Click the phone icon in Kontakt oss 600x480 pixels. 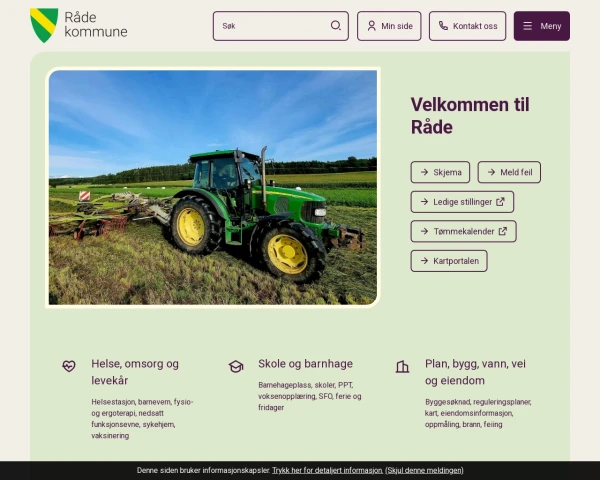click(x=443, y=26)
